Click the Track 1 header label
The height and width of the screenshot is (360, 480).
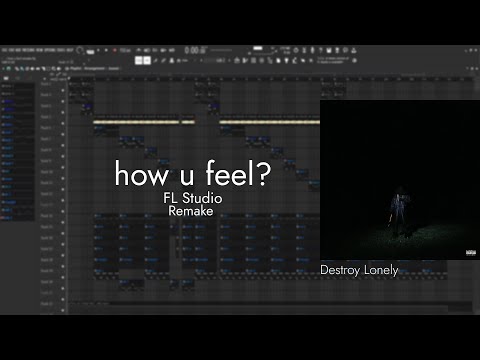tap(46, 84)
